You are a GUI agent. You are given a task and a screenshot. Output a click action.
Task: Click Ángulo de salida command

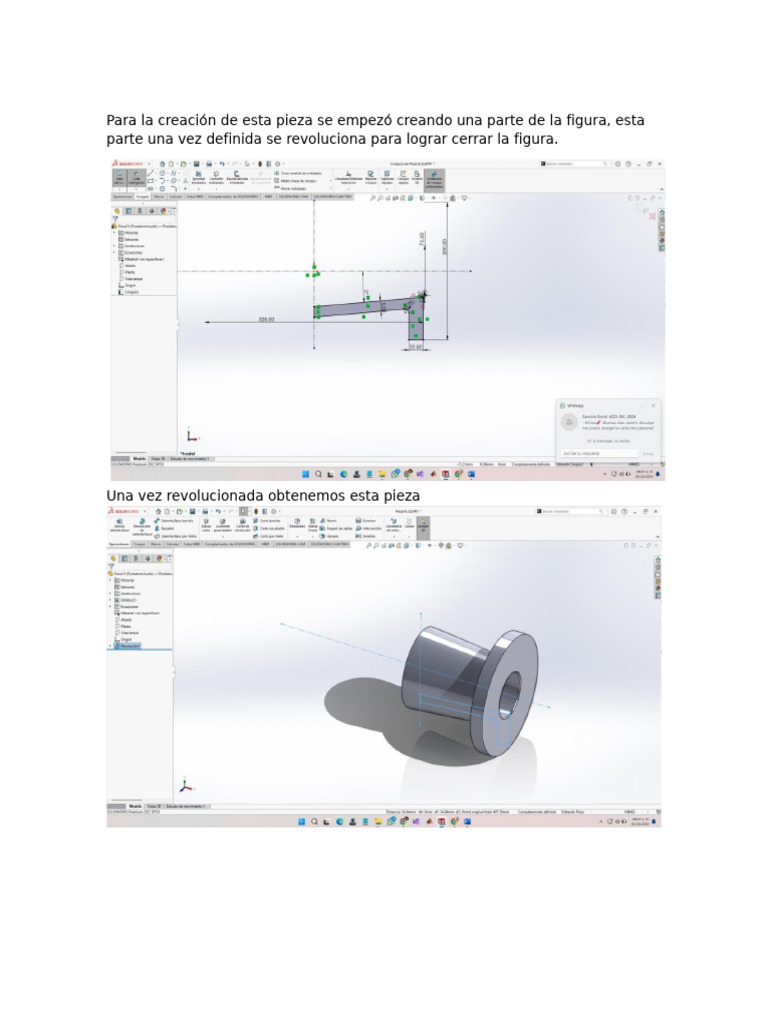[336, 528]
